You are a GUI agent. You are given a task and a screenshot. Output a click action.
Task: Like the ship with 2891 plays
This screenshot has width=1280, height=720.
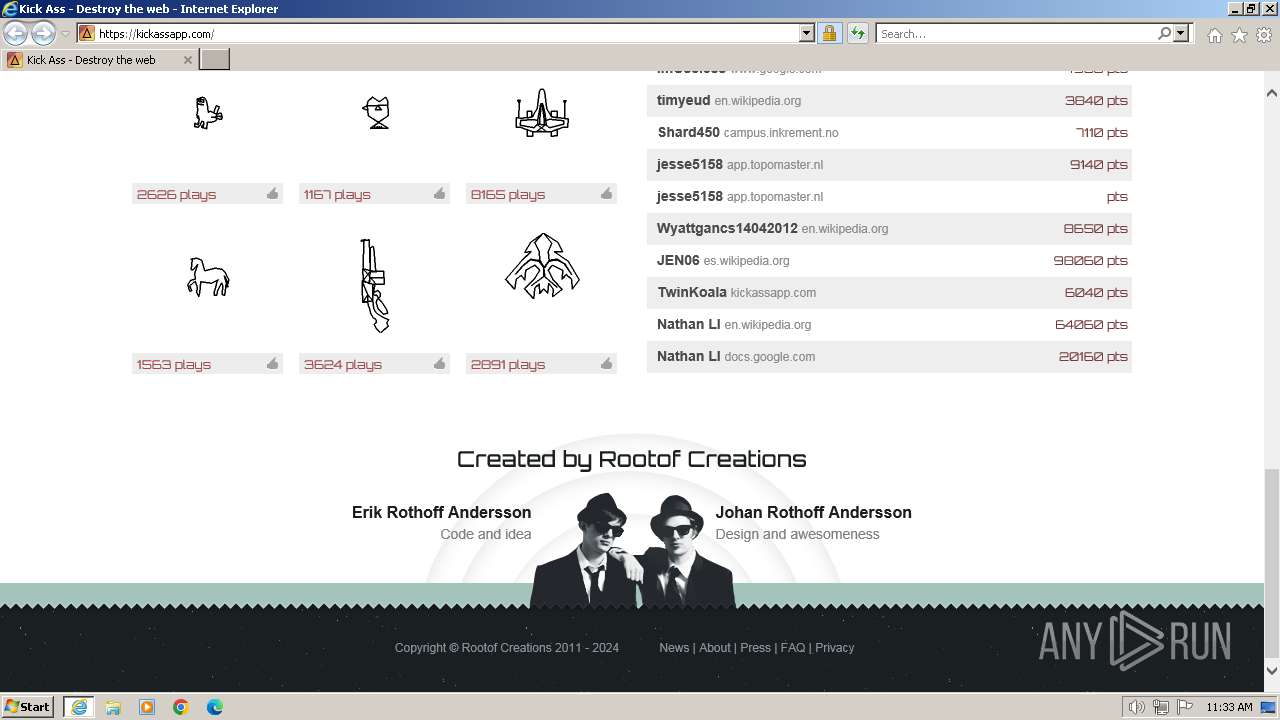[606, 364]
